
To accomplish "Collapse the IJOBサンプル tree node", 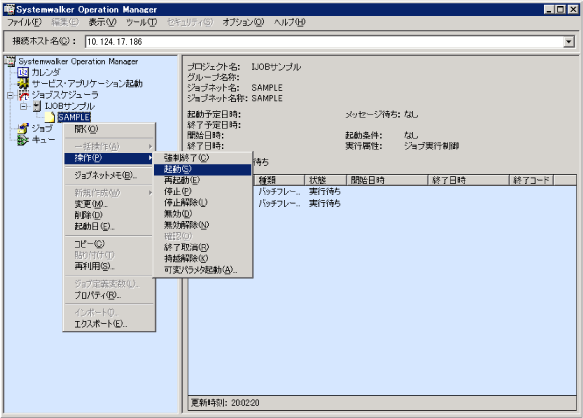I will tap(23, 106).
